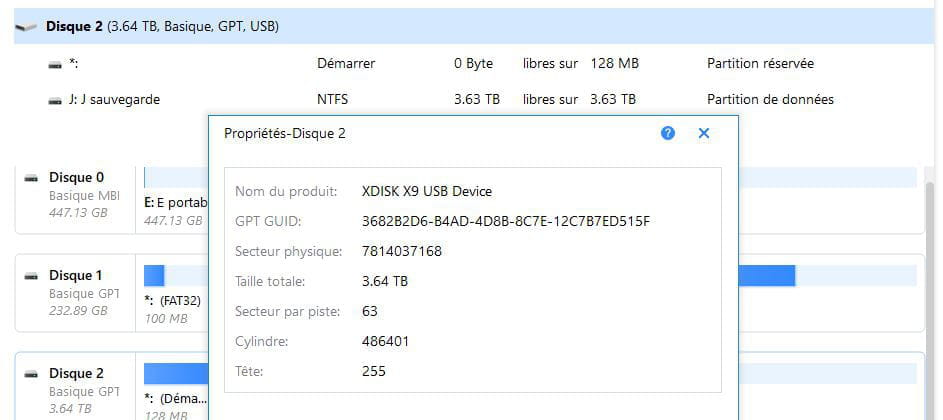Close the Propriétés-Disque 2 dialog
Image resolution: width=943 pixels, height=420 pixels.
pos(704,133)
